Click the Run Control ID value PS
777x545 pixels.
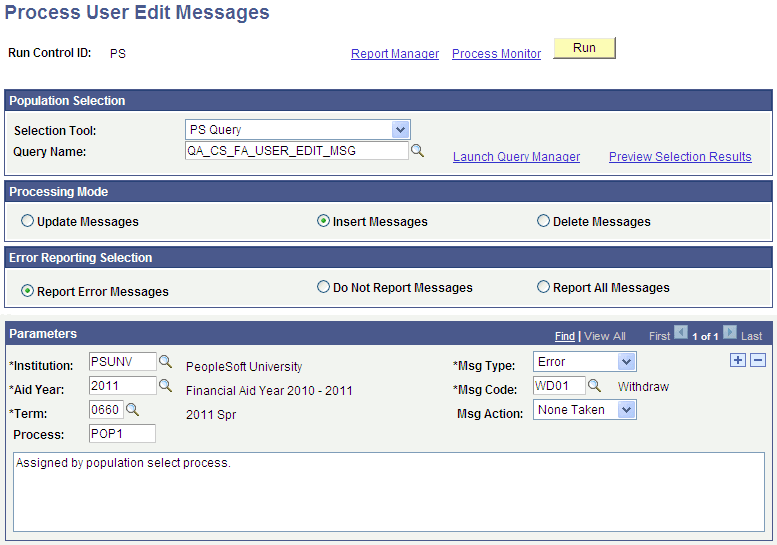(x=118, y=54)
